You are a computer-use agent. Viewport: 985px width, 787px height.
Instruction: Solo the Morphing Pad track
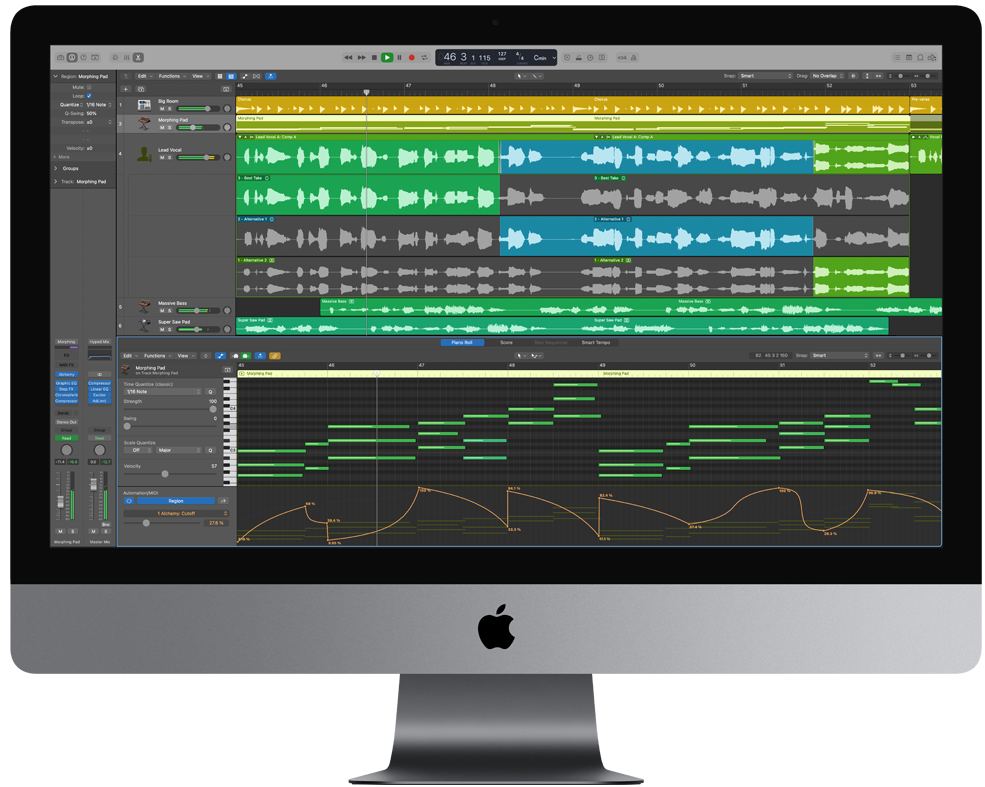169,128
